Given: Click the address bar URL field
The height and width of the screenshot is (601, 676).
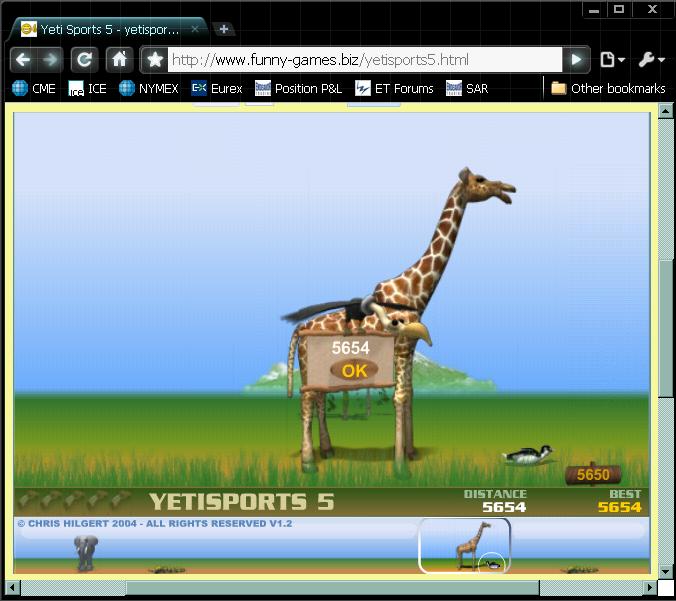Looking at the screenshot, I should tap(365, 59).
